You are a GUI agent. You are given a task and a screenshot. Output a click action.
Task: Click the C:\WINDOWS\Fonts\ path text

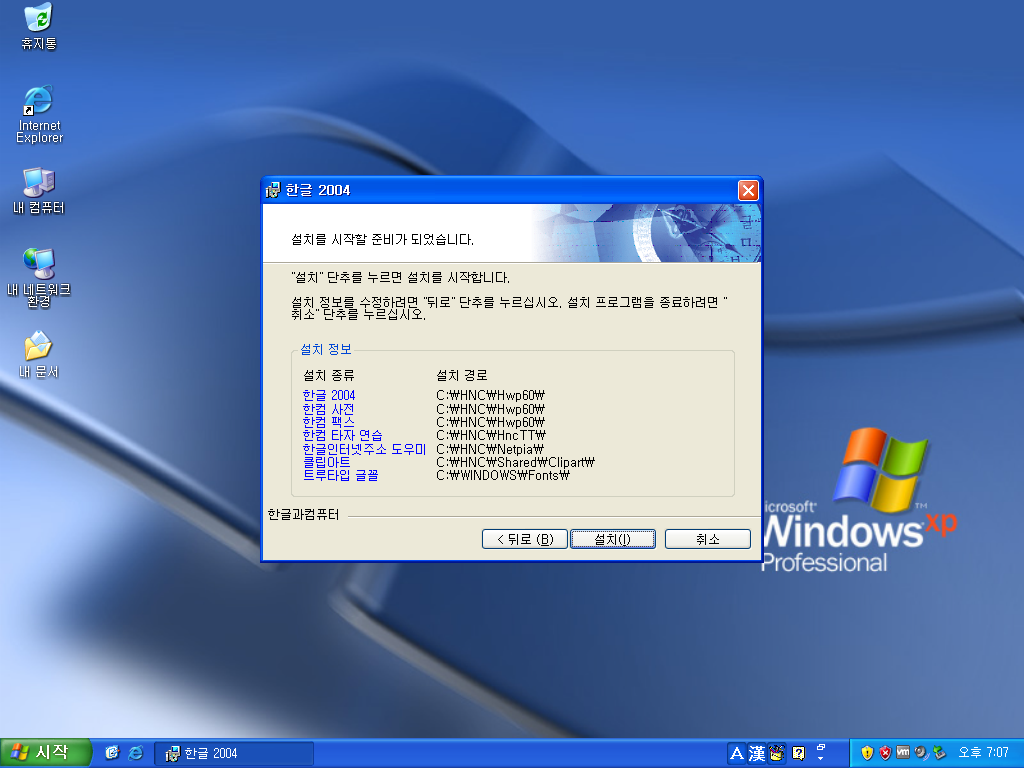[x=502, y=475]
